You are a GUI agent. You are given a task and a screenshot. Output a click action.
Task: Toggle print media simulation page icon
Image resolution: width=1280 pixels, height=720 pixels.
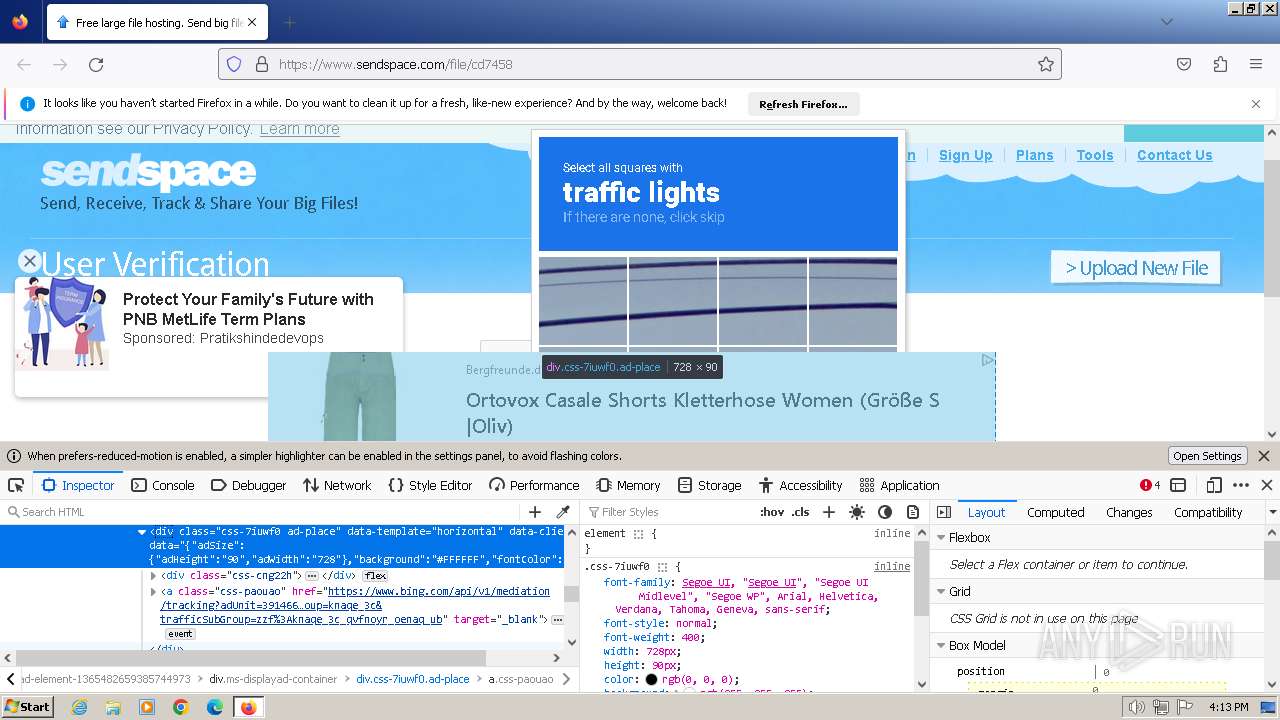[x=913, y=512]
